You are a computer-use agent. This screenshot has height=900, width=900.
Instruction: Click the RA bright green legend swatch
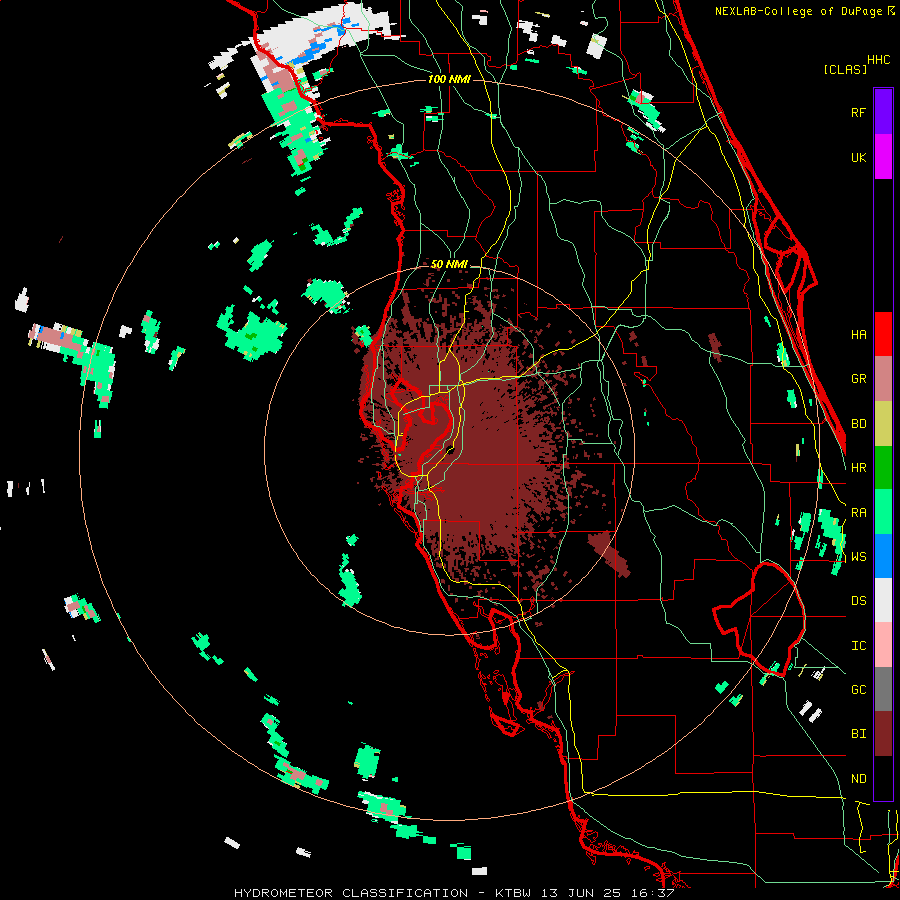(x=883, y=512)
